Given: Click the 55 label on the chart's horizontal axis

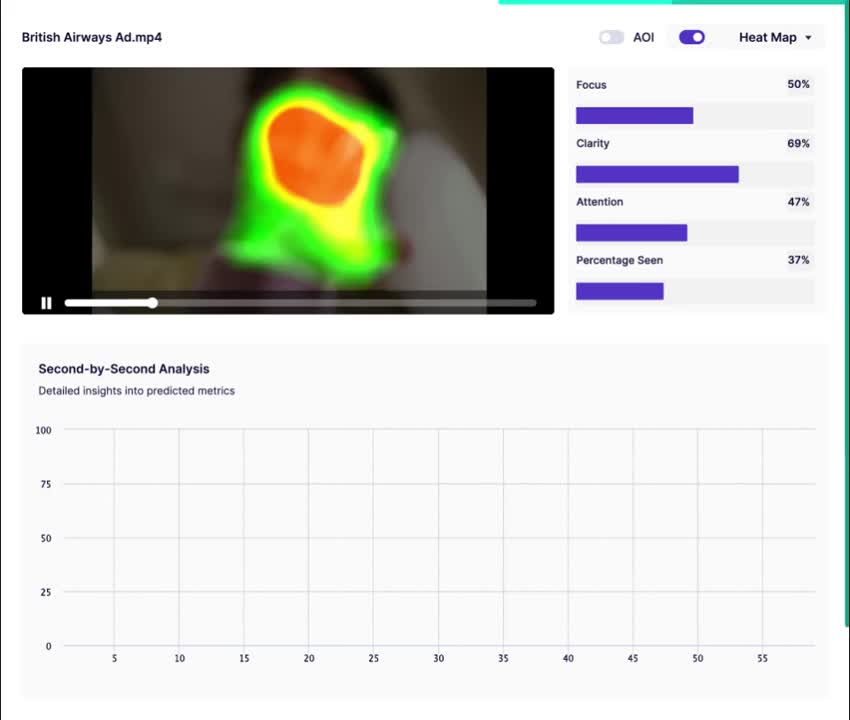Looking at the screenshot, I should pyautogui.click(x=762, y=658).
